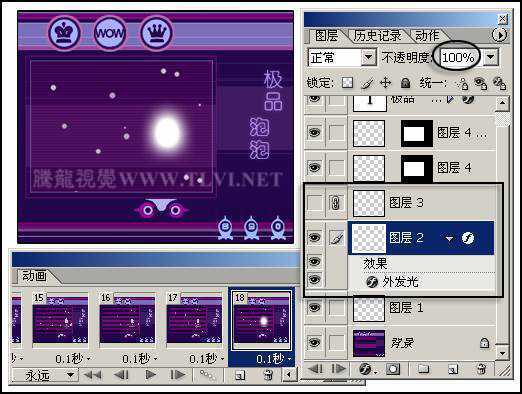Hide the 图层 4 layer via its eye
Screen dimensions: 522x394
click(x=314, y=167)
